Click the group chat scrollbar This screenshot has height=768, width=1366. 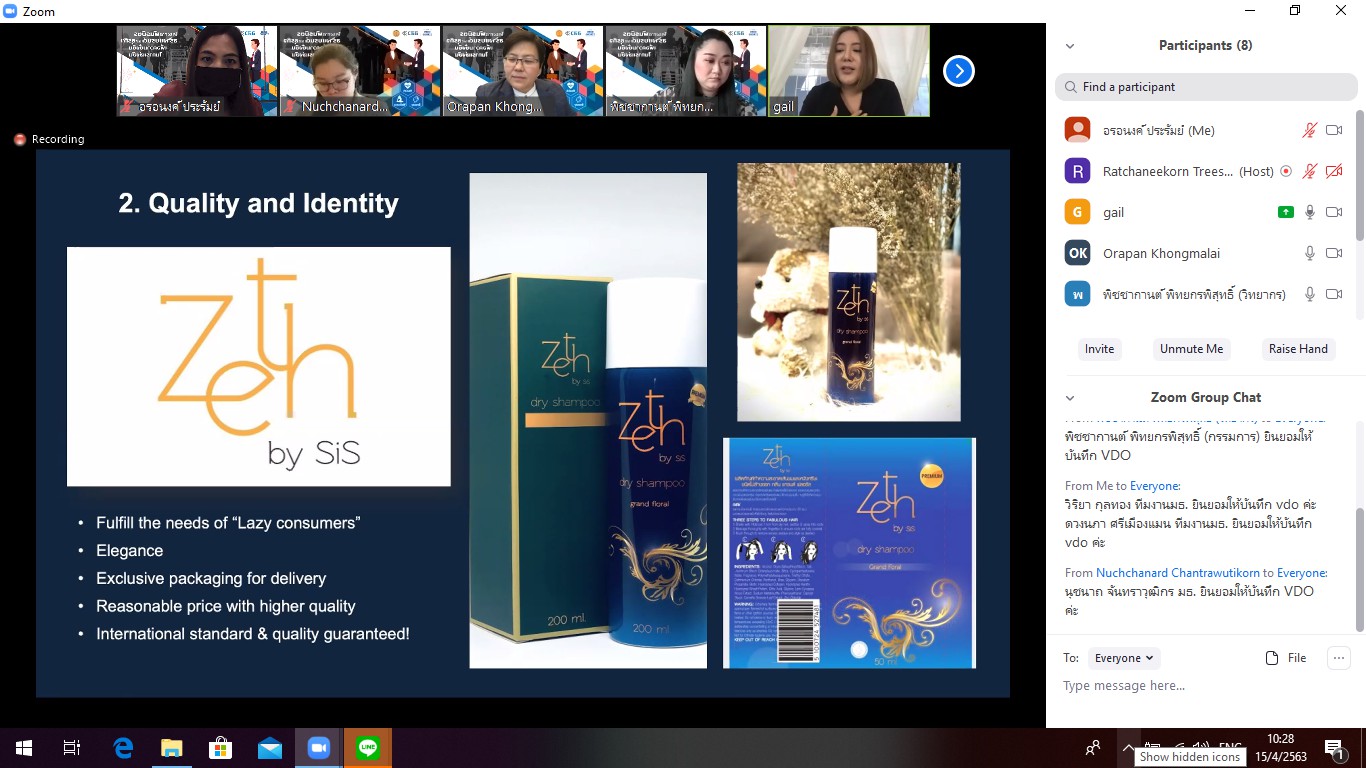(1360, 570)
